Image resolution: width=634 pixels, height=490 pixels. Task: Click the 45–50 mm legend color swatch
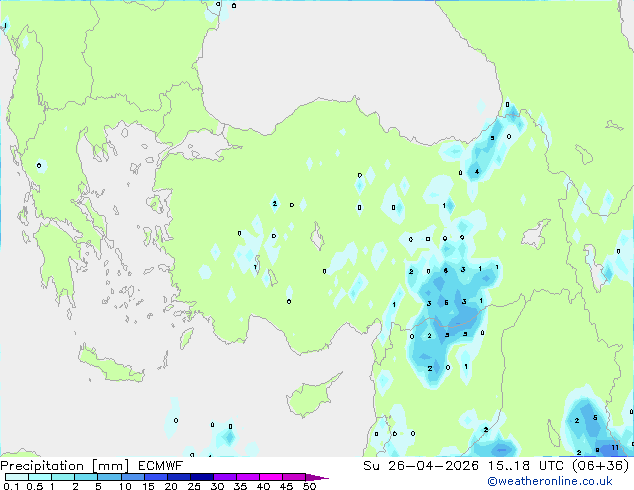(x=294, y=477)
